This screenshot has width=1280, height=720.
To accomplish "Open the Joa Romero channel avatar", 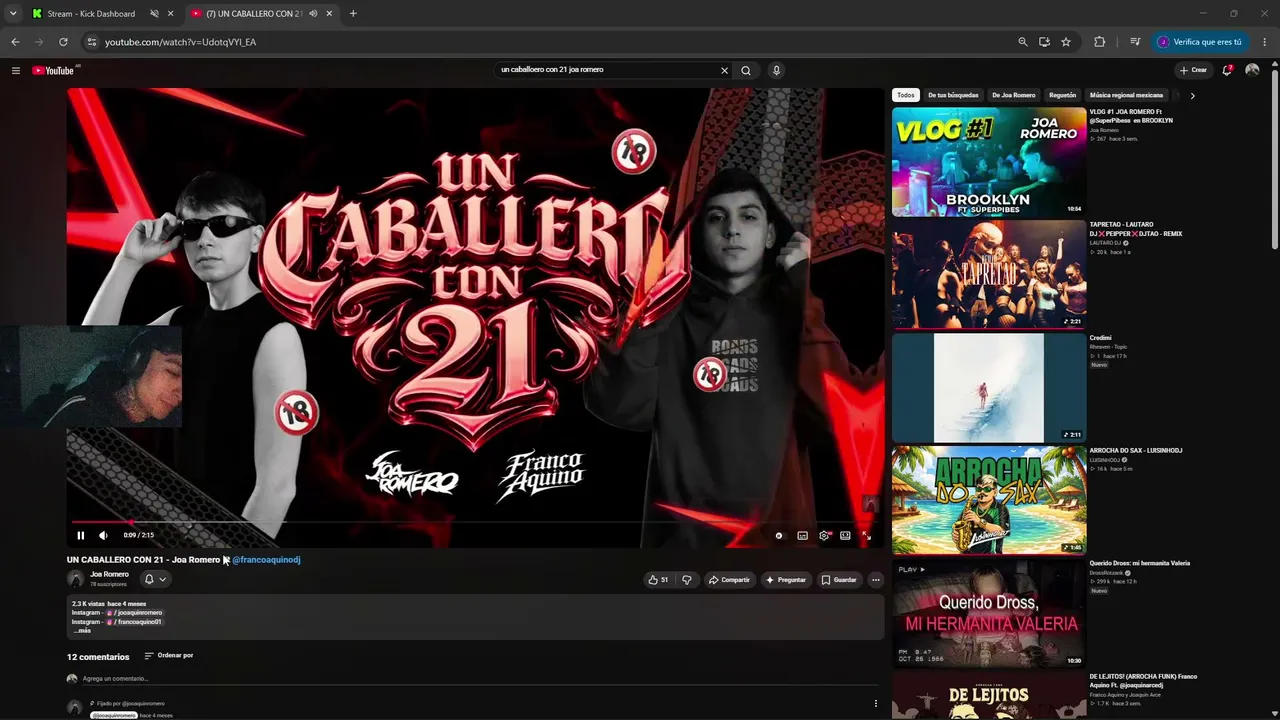I will coord(75,579).
